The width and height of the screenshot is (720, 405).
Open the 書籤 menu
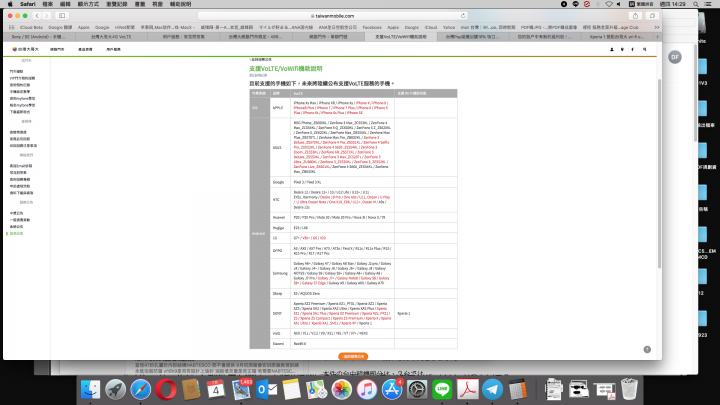pos(140,4)
